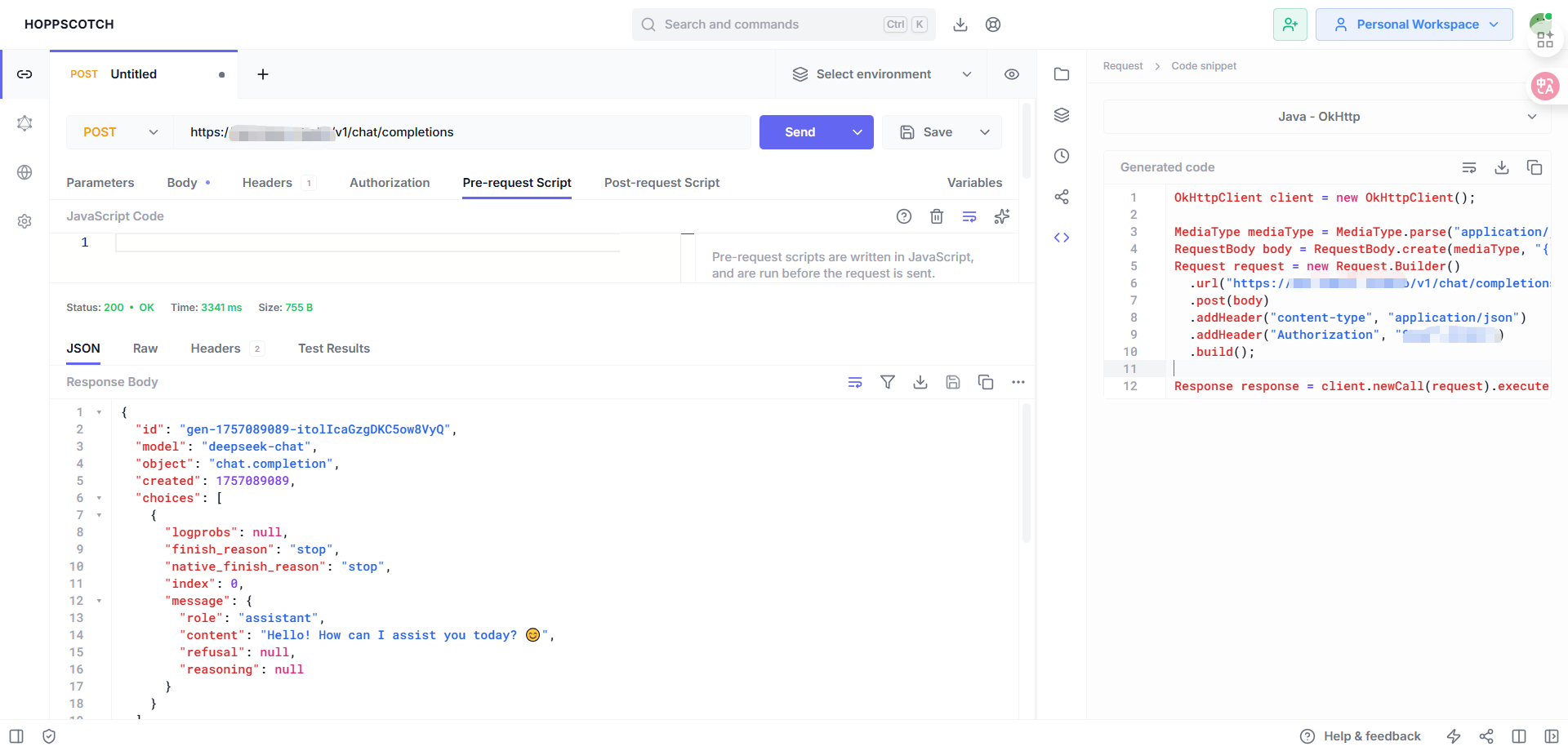Send the request
The height and width of the screenshot is (751, 1568).
[x=800, y=132]
